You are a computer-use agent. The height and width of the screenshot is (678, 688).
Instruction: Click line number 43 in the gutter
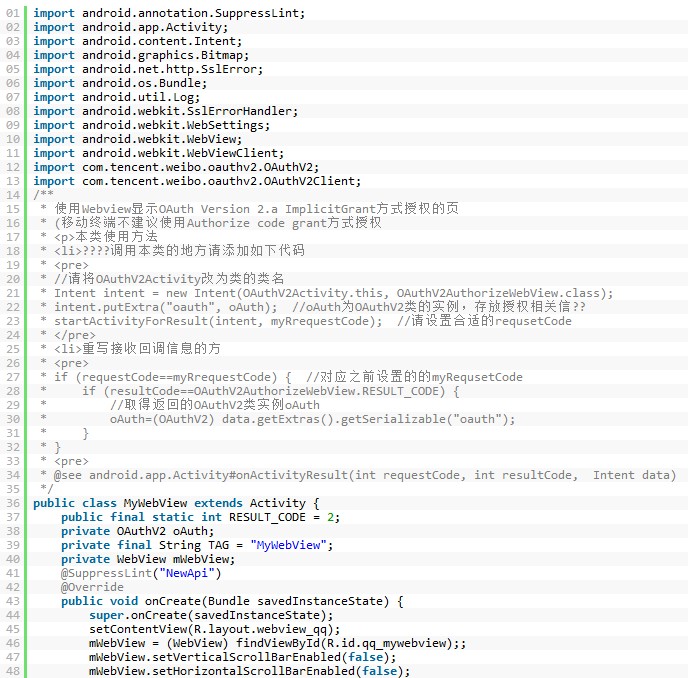tap(13, 601)
